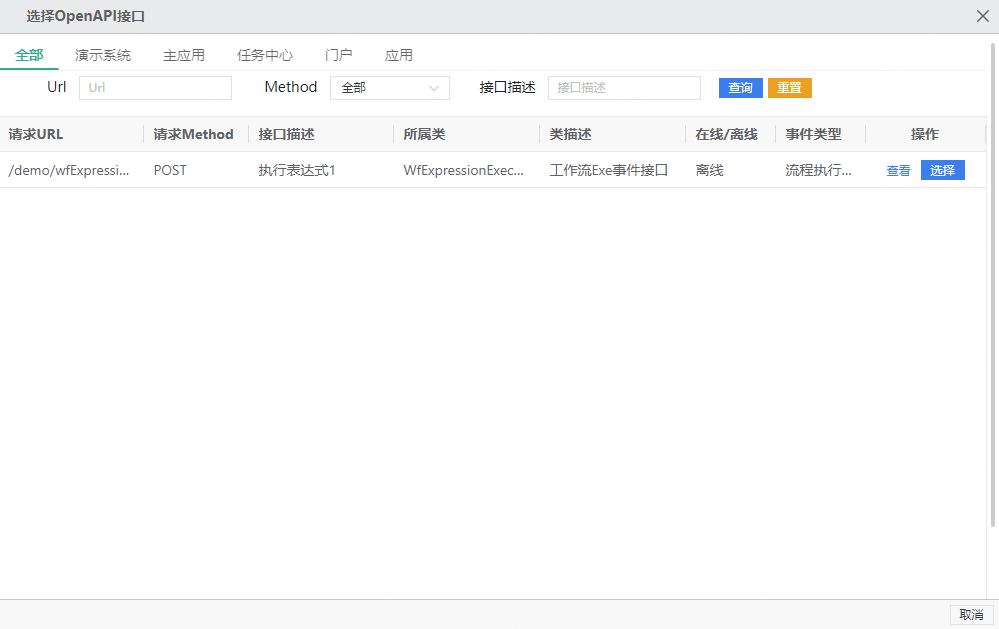
Task: Select the 门户 tab
Action: (x=338, y=55)
